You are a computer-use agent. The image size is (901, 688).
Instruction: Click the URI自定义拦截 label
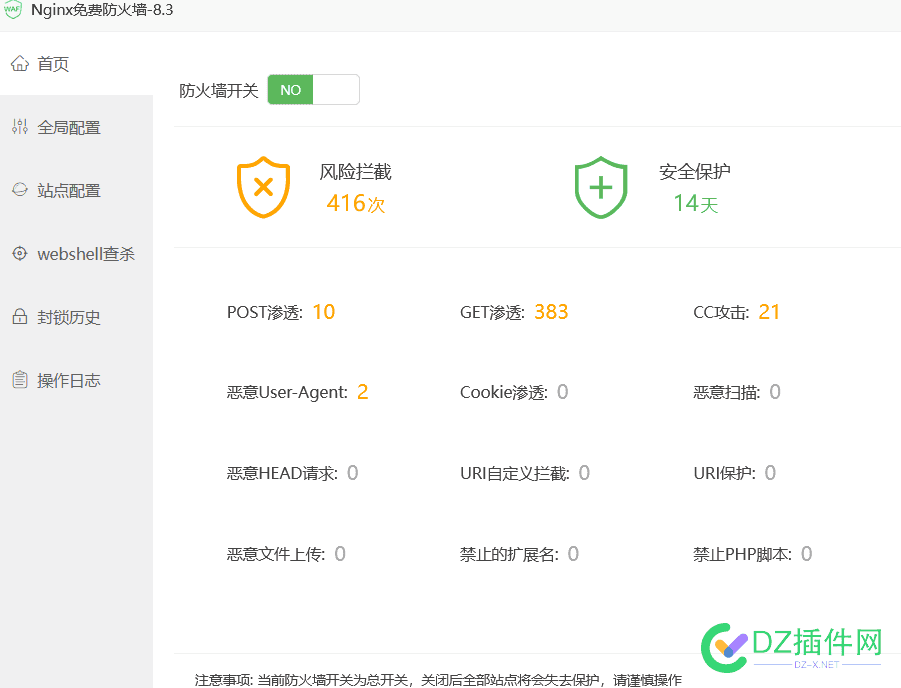pyautogui.click(x=515, y=474)
